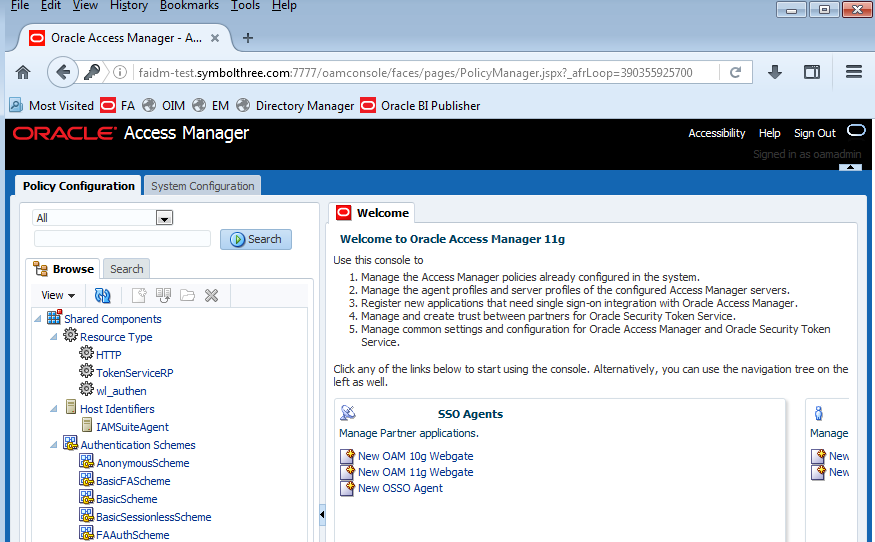Image resolution: width=875 pixels, height=542 pixels.
Task: Open a new browser tab
Action: click(248, 38)
